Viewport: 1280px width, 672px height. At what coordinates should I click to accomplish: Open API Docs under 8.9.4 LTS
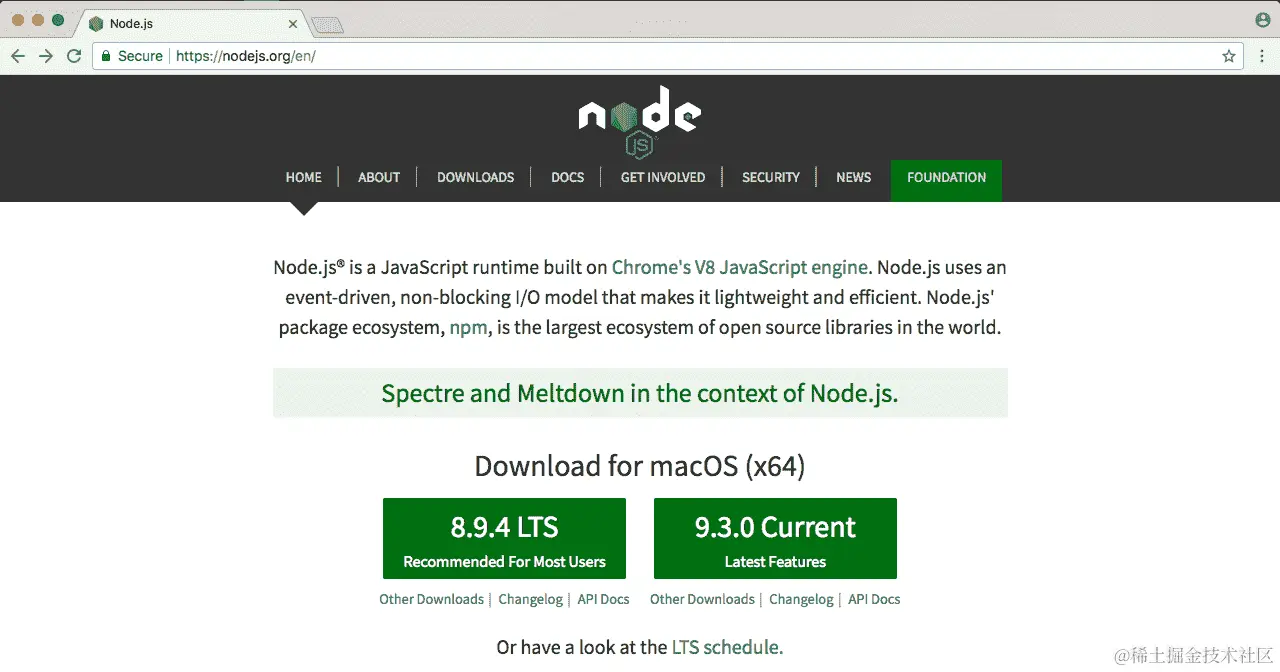[x=604, y=599]
